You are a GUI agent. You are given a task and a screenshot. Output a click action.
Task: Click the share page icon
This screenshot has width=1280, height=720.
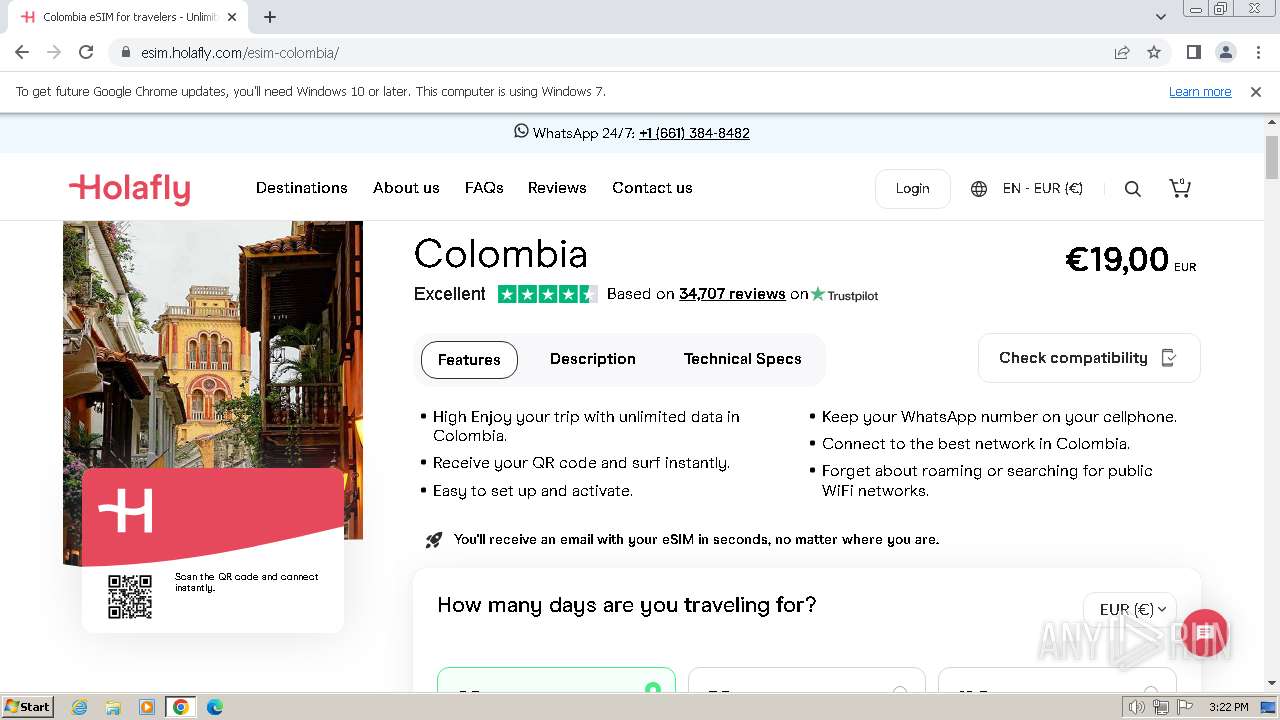[x=1122, y=52]
